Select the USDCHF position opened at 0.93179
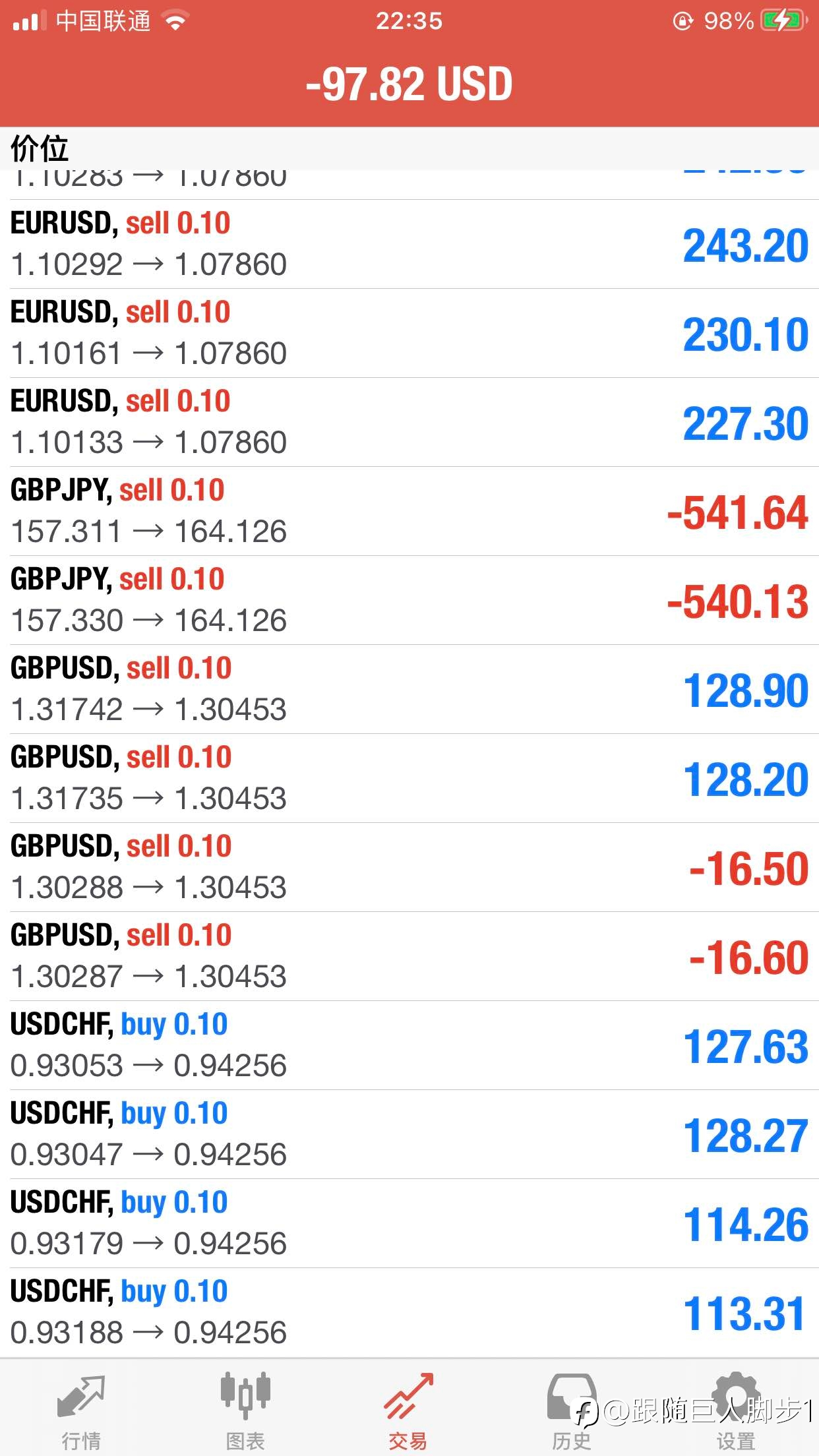819x1456 pixels. pos(409,1223)
